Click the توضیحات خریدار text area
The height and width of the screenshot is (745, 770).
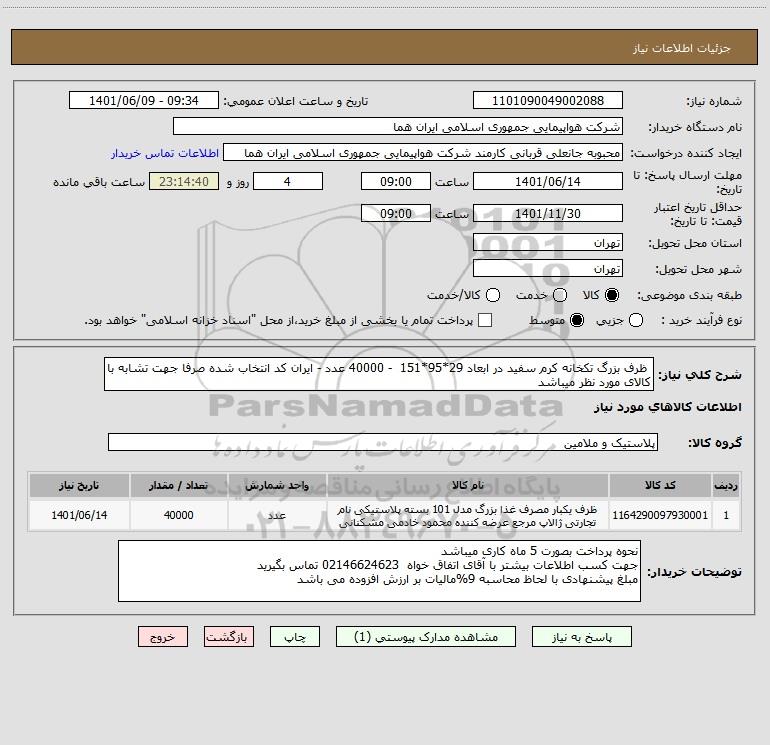[379, 571]
